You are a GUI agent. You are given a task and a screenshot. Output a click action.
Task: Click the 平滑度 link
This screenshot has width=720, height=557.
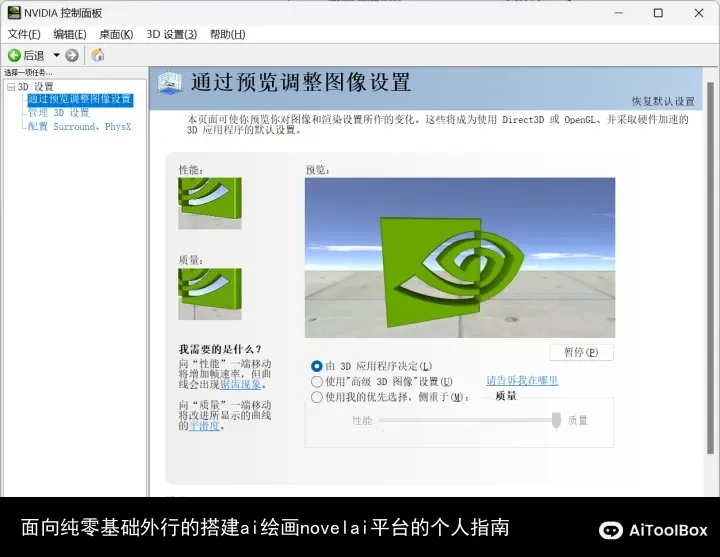[x=204, y=426]
